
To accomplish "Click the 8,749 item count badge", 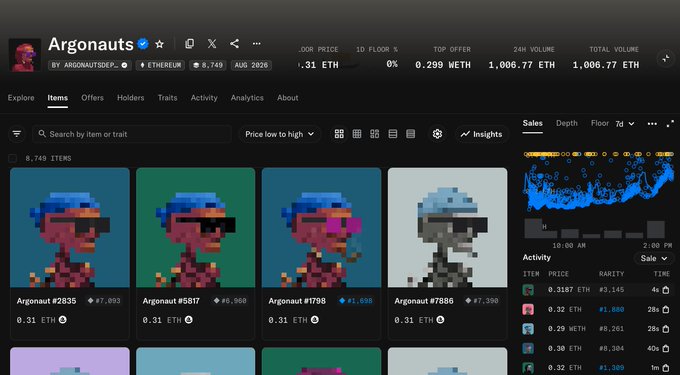I will pyautogui.click(x=208, y=65).
